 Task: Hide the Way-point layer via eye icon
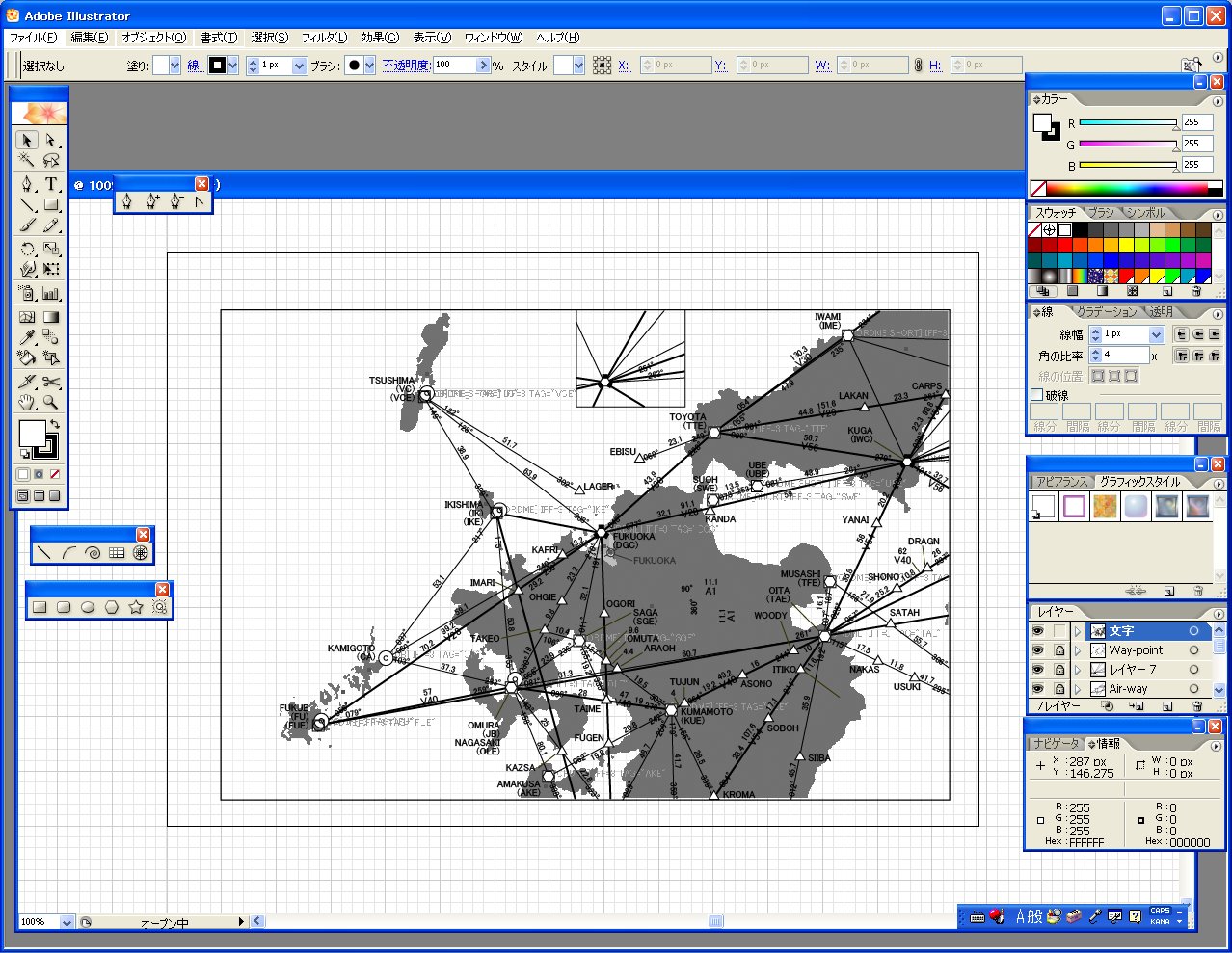click(1038, 650)
